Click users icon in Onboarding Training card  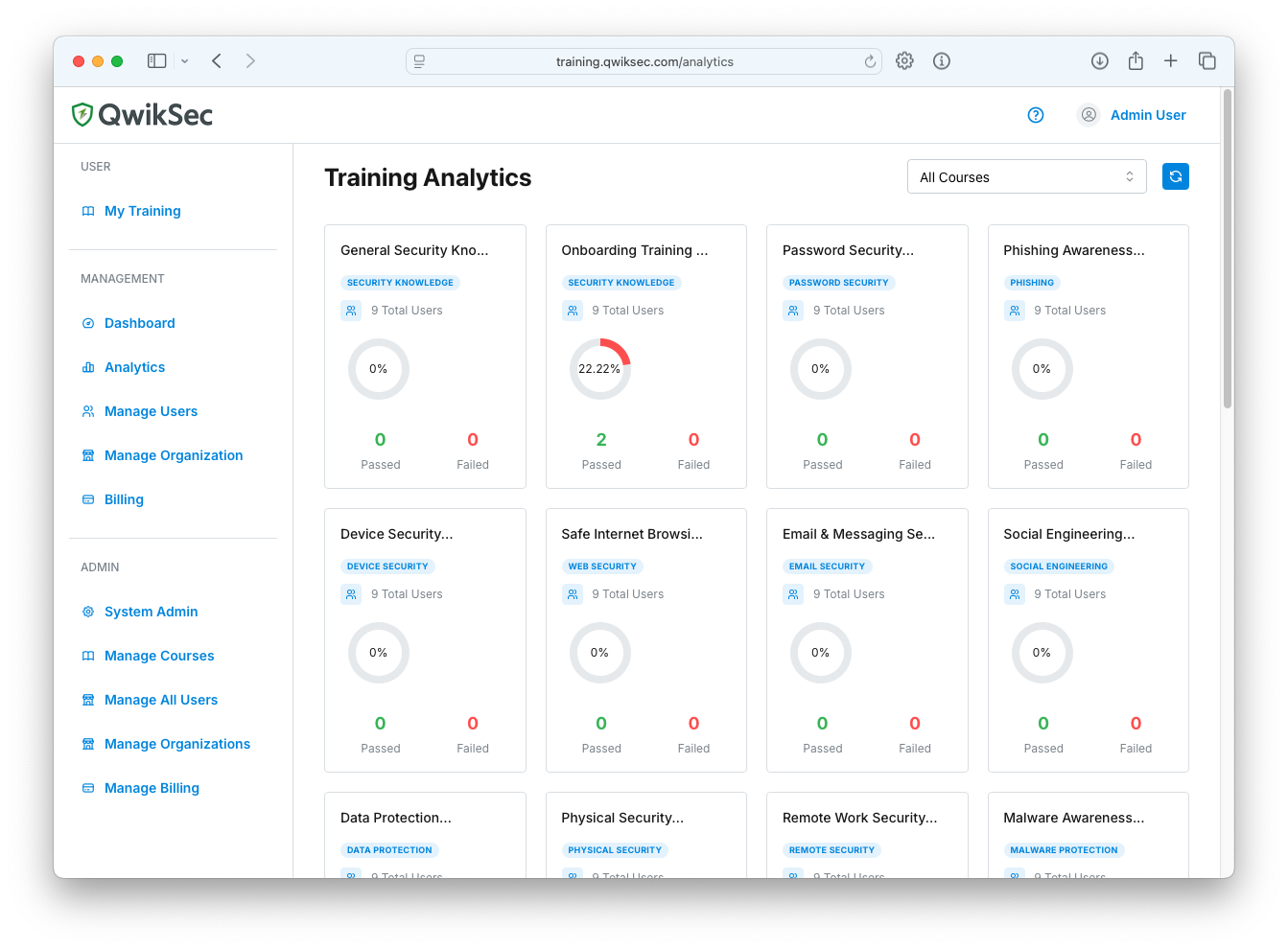pos(573,311)
